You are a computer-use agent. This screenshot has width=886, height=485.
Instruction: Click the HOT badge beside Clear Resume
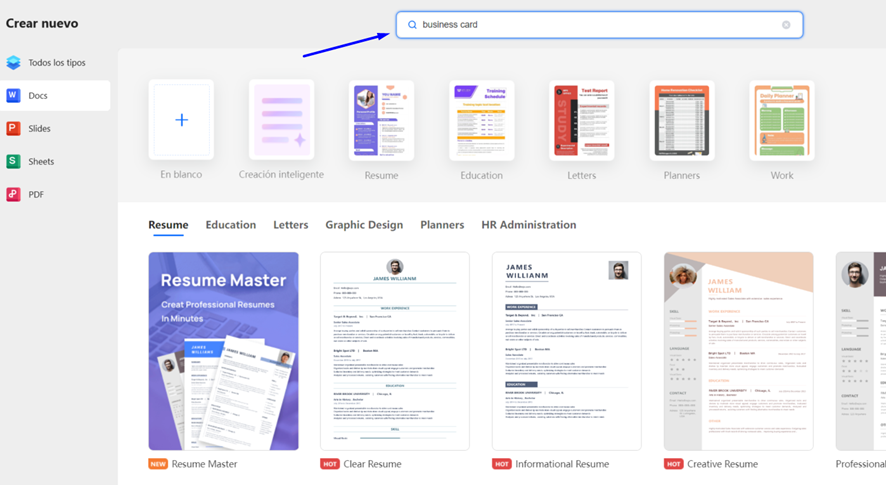[330, 464]
